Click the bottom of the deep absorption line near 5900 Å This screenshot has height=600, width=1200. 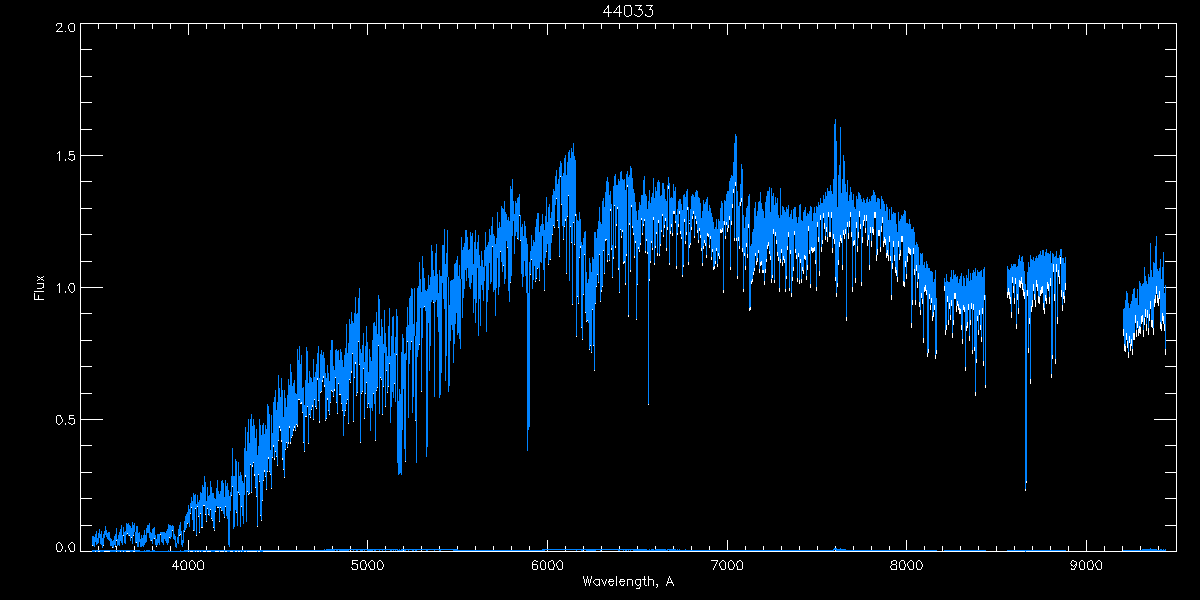click(x=528, y=450)
